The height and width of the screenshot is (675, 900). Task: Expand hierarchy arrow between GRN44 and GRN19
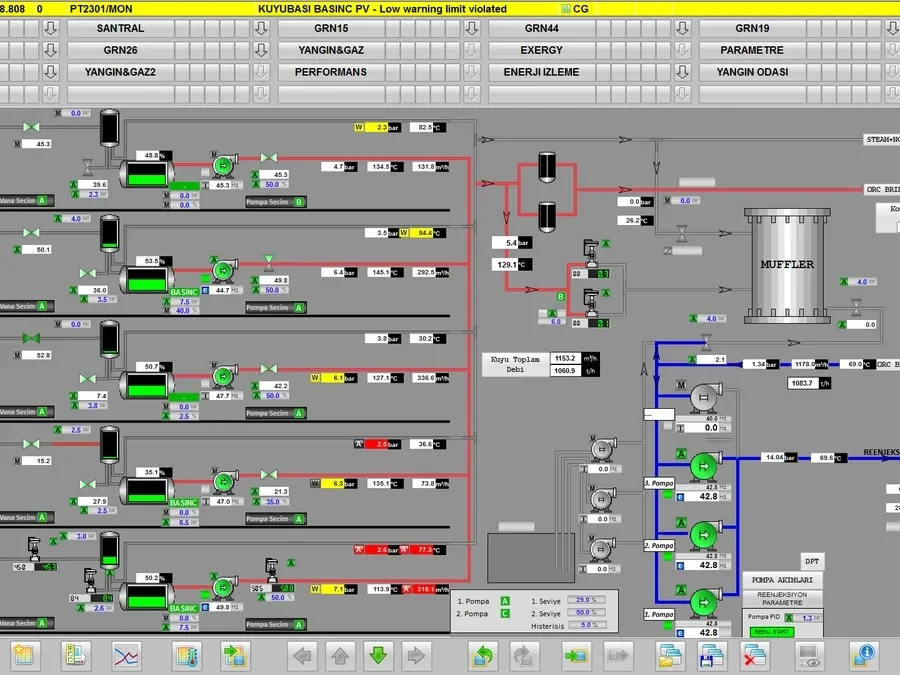[x=682, y=28]
